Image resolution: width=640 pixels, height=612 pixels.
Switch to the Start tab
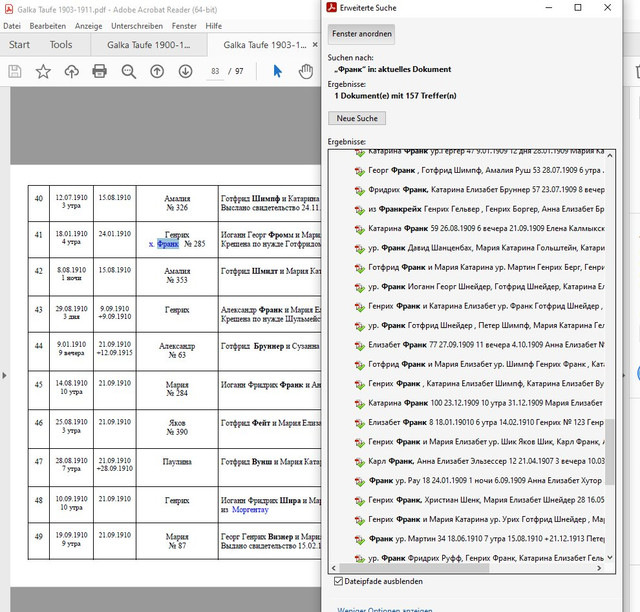click(x=19, y=45)
